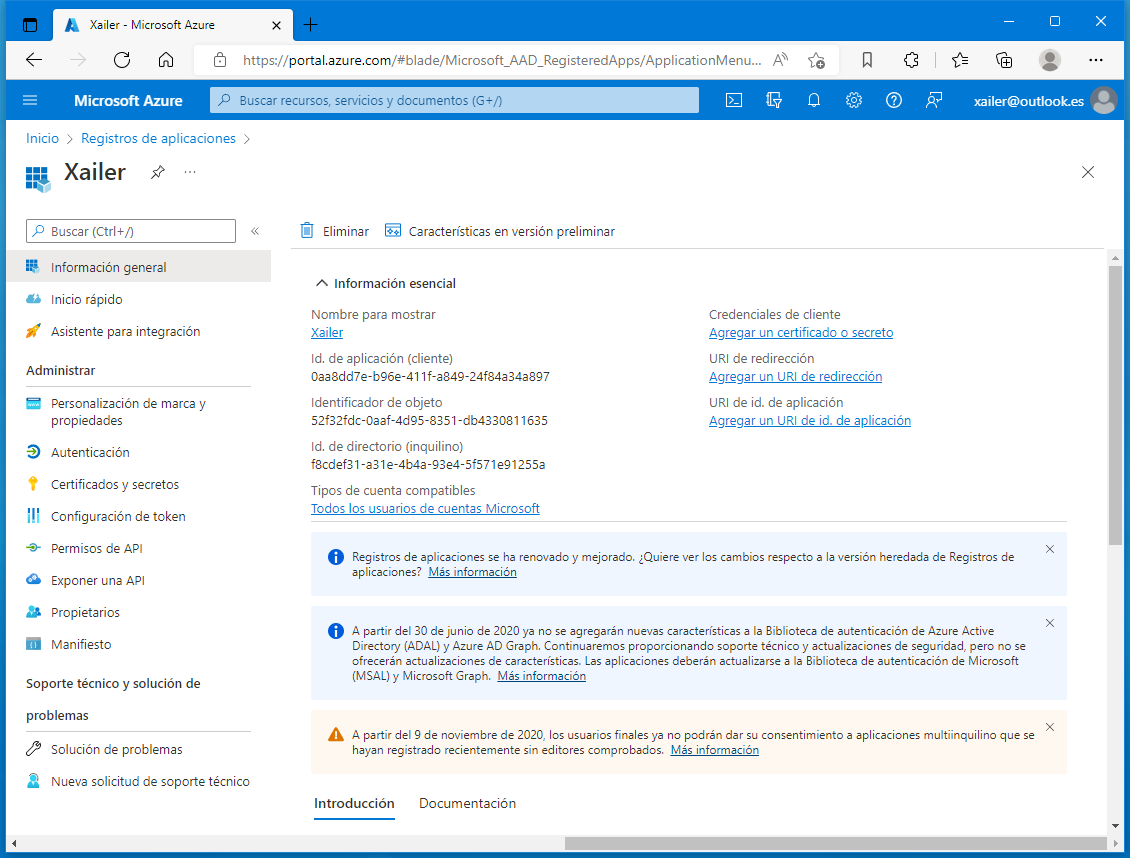The height and width of the screenshot is (858, 1130).
Task: Open the browser favorites list icon
Action: pyautogui.click(x=959, y=61)
